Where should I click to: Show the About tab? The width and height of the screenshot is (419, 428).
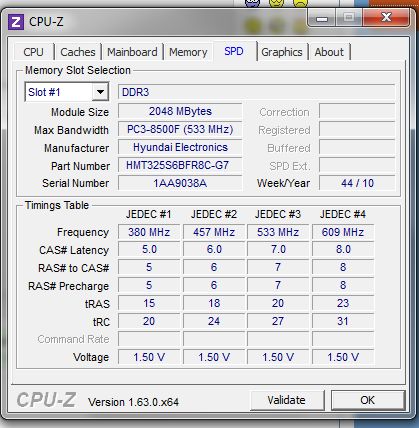click(329, 52)
